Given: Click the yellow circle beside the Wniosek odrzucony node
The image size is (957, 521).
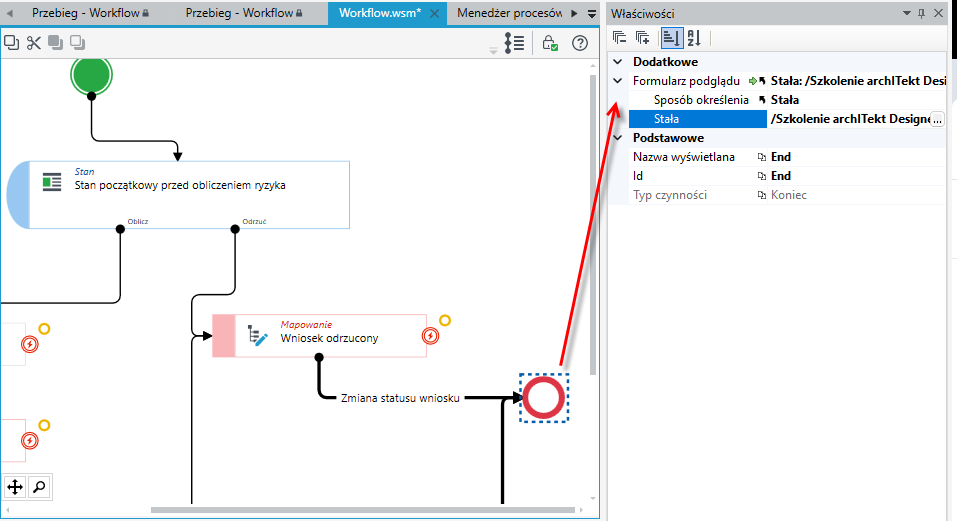Looking at the screenshot, I should tap(445, 320).
